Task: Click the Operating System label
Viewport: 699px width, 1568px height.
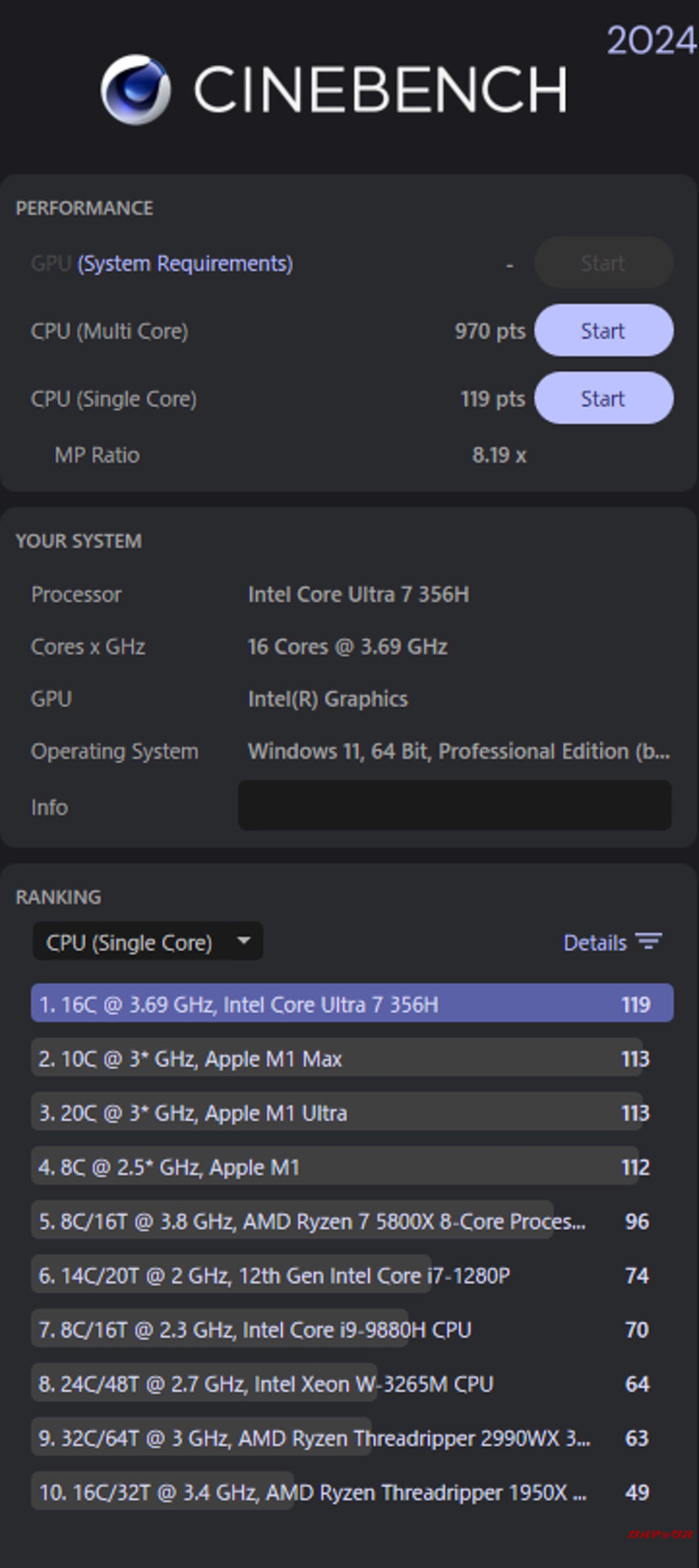Action: [115, 751]
